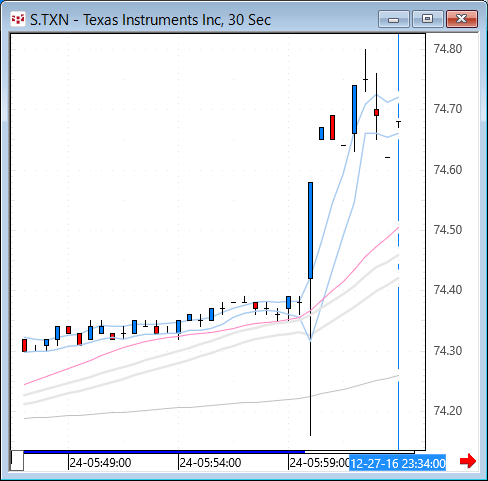
Task: Click the 24-05:59:00 time label
Action: point(319,463)
